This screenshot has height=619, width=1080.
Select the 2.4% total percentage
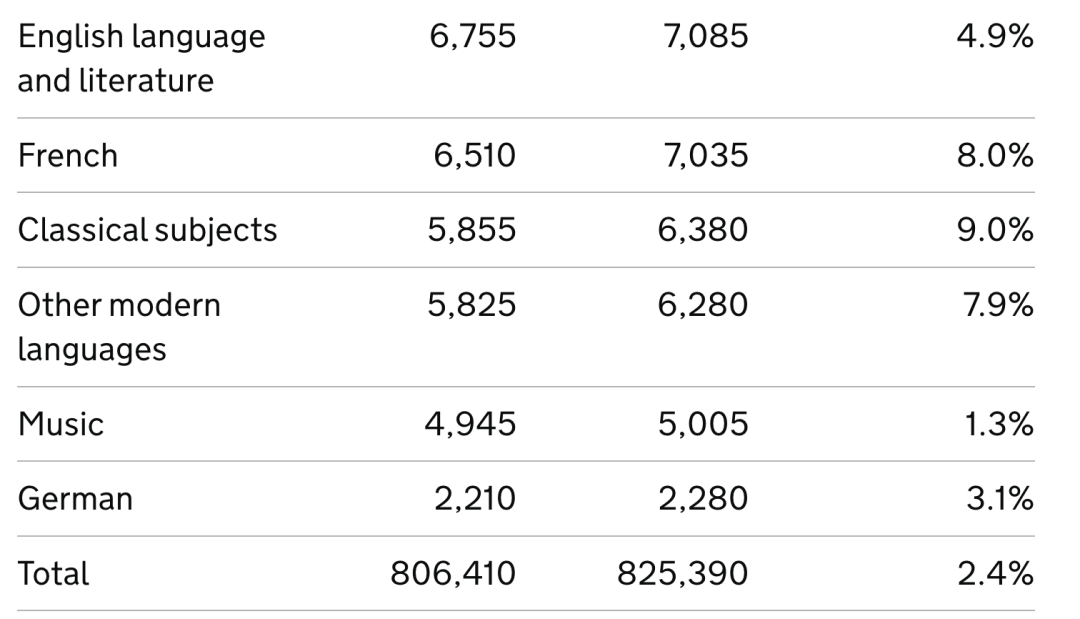(995, 574)
